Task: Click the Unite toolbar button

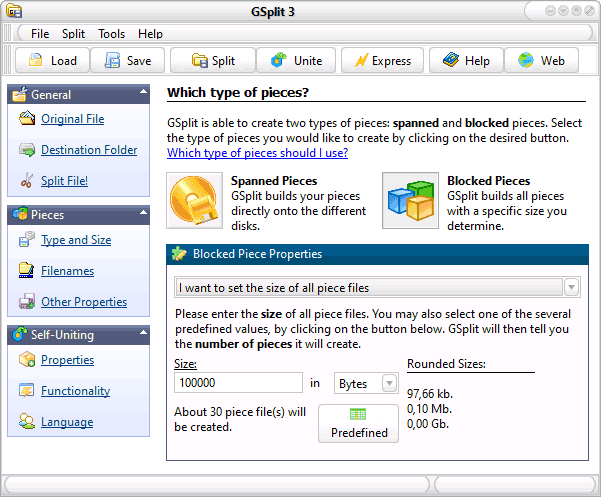Action: pos(296,61)
